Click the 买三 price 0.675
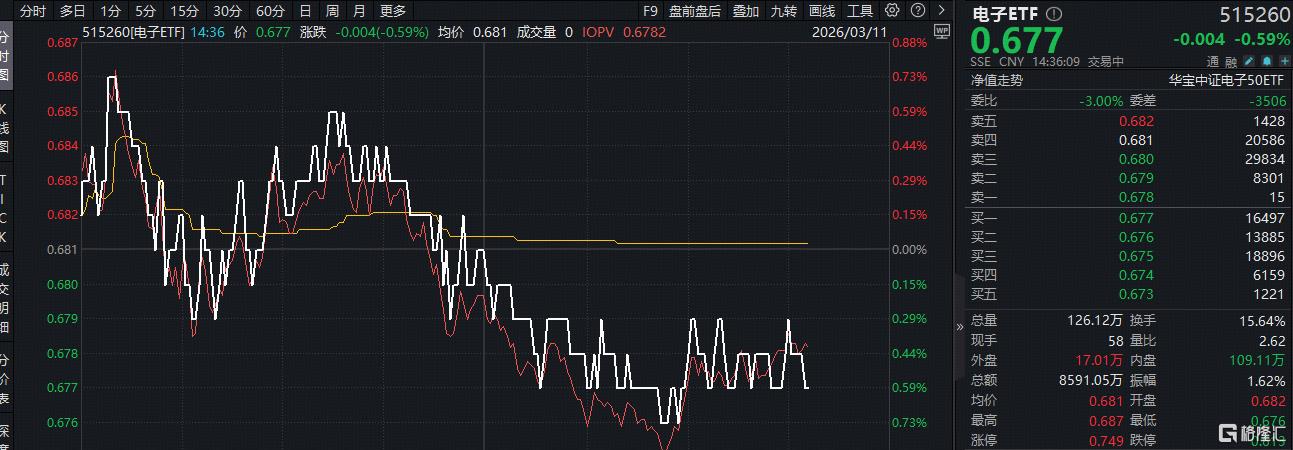 (1136, 256)
